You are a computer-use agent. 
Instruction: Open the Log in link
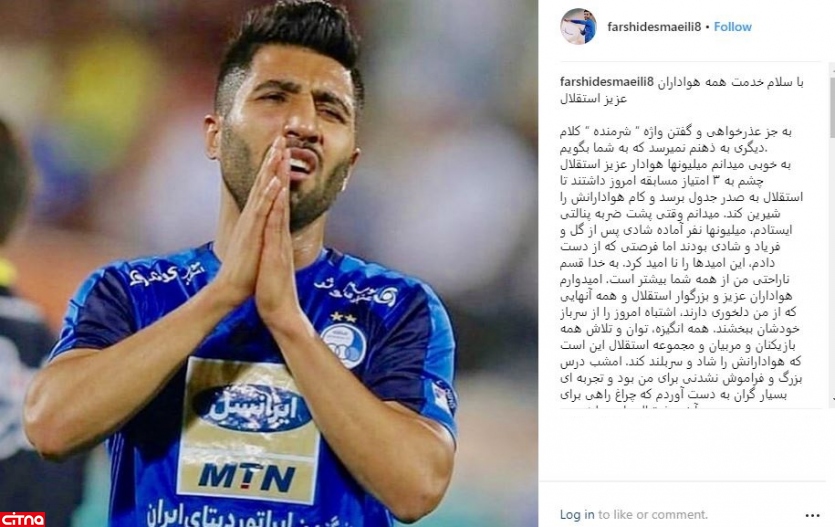coord(577,515)
